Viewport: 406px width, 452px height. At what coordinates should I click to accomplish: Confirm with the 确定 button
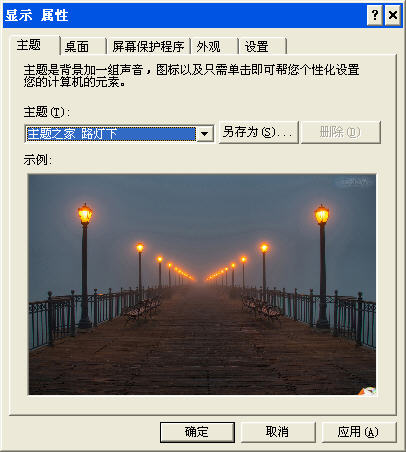tap(197, 432)
